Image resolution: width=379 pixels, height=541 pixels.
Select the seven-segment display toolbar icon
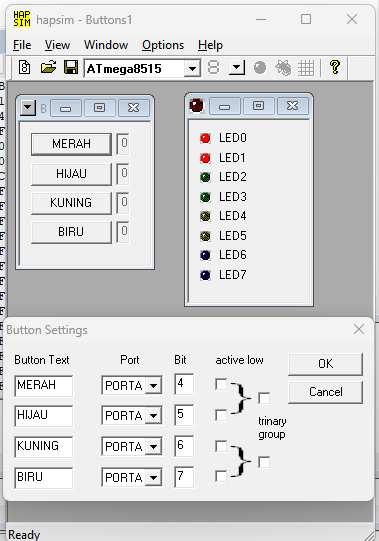(213, 68)
